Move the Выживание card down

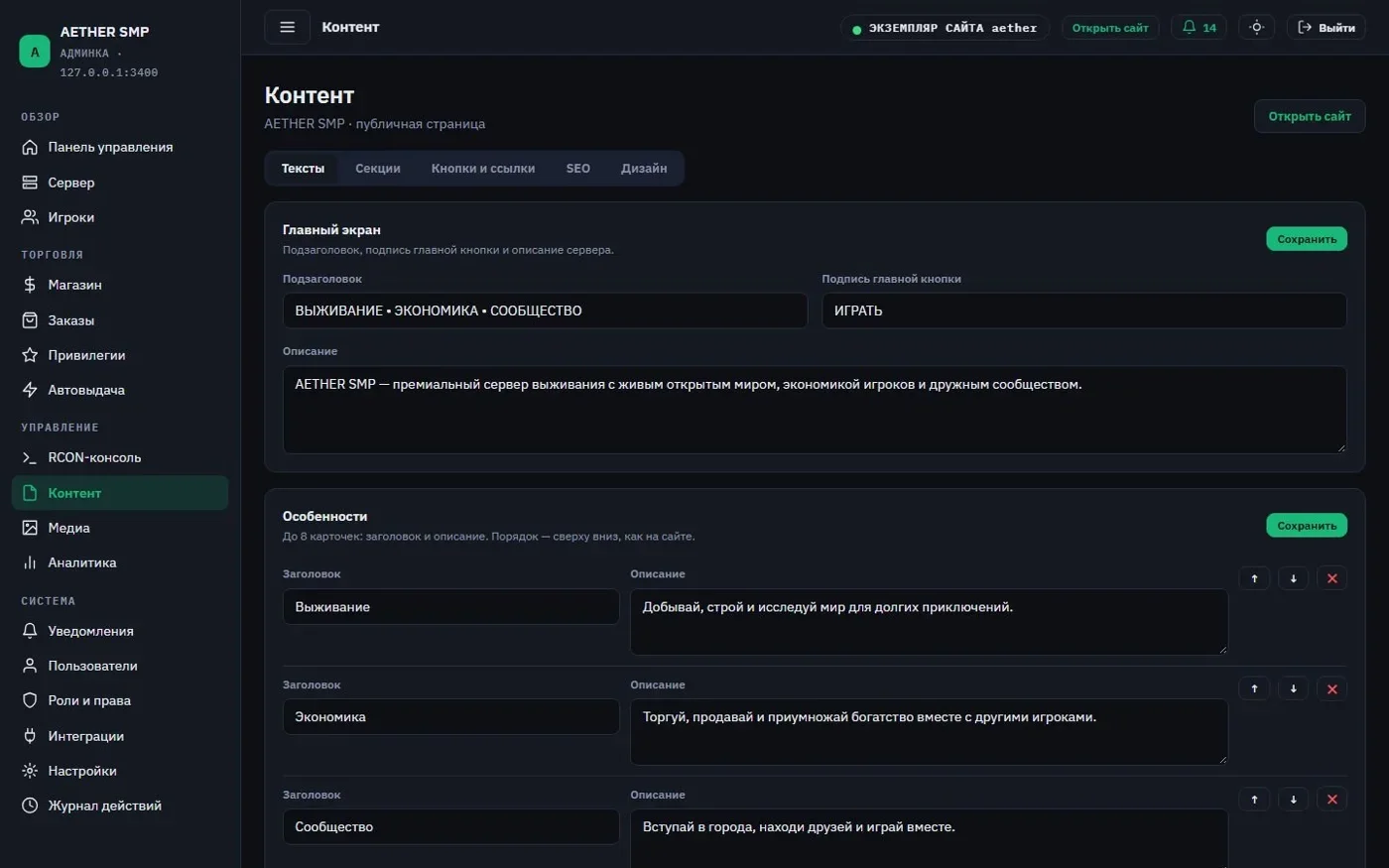click(x=1293, y=578)
